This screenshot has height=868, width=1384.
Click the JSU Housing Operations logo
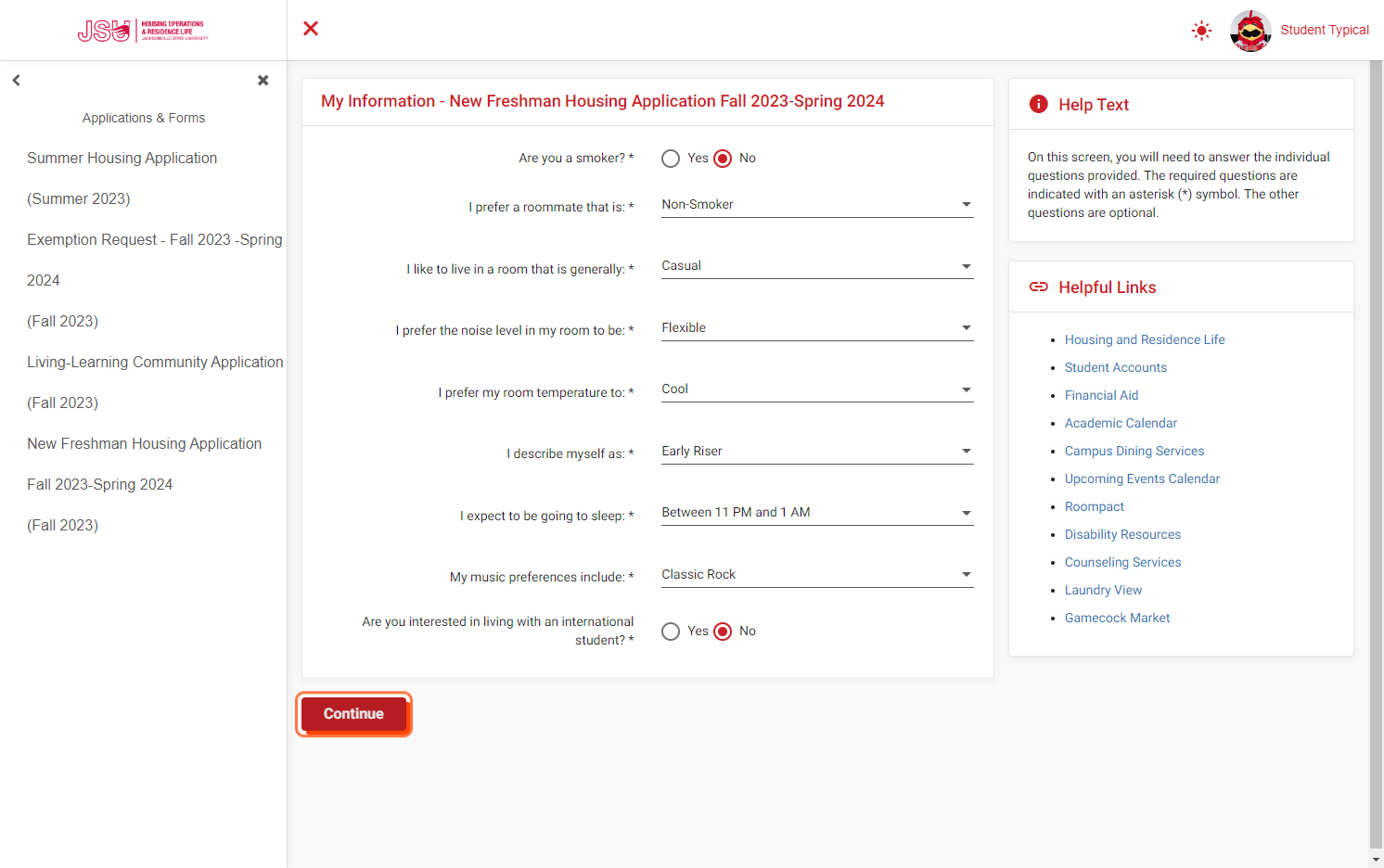(143, 31)
